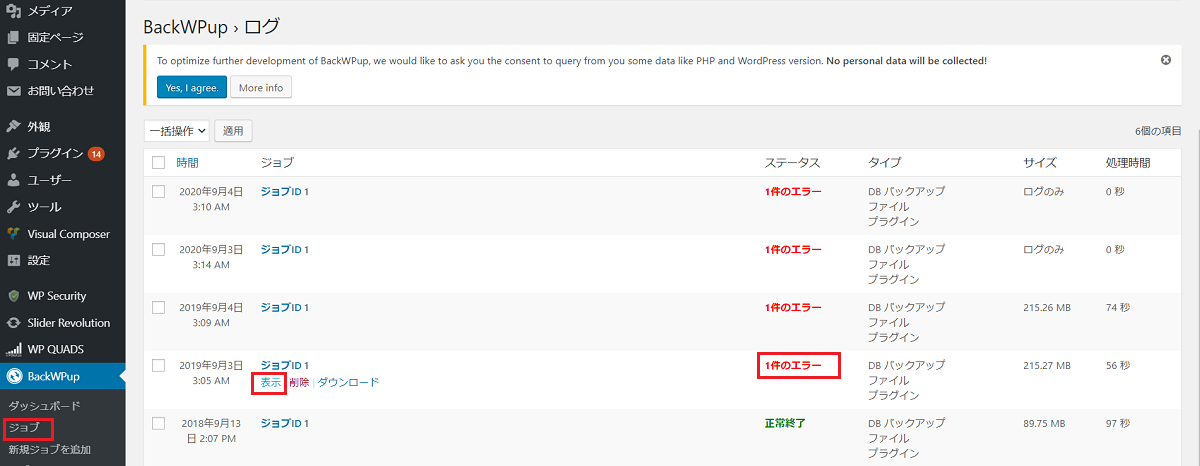Click the Tools wrench icon

click(14, 207)
